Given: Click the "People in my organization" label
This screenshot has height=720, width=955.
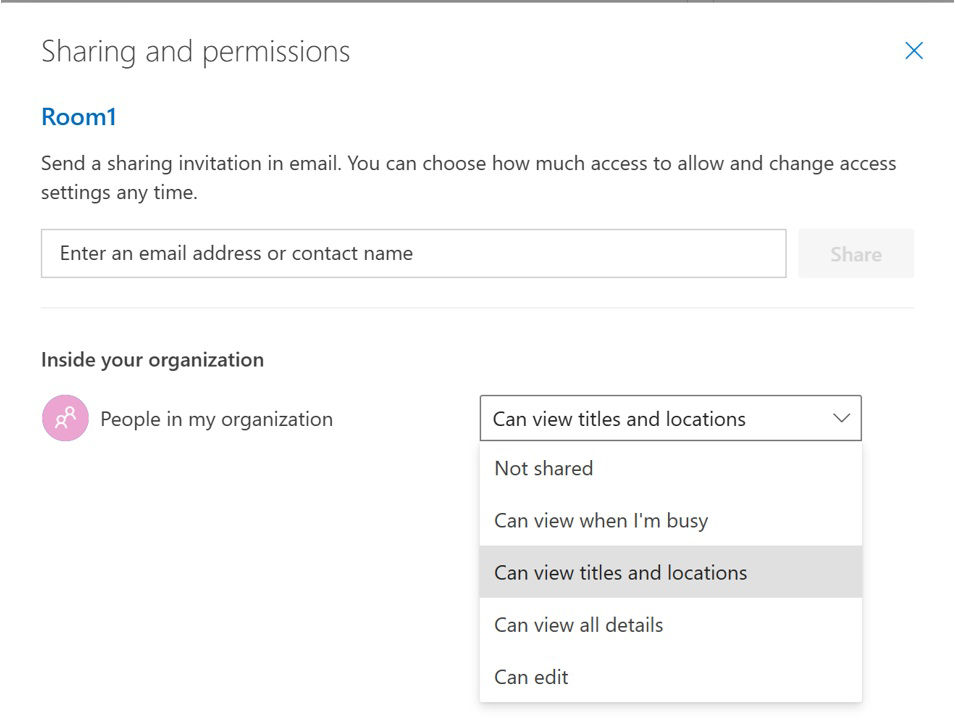Looking at the screenshot, I should (x=216, y=419).
